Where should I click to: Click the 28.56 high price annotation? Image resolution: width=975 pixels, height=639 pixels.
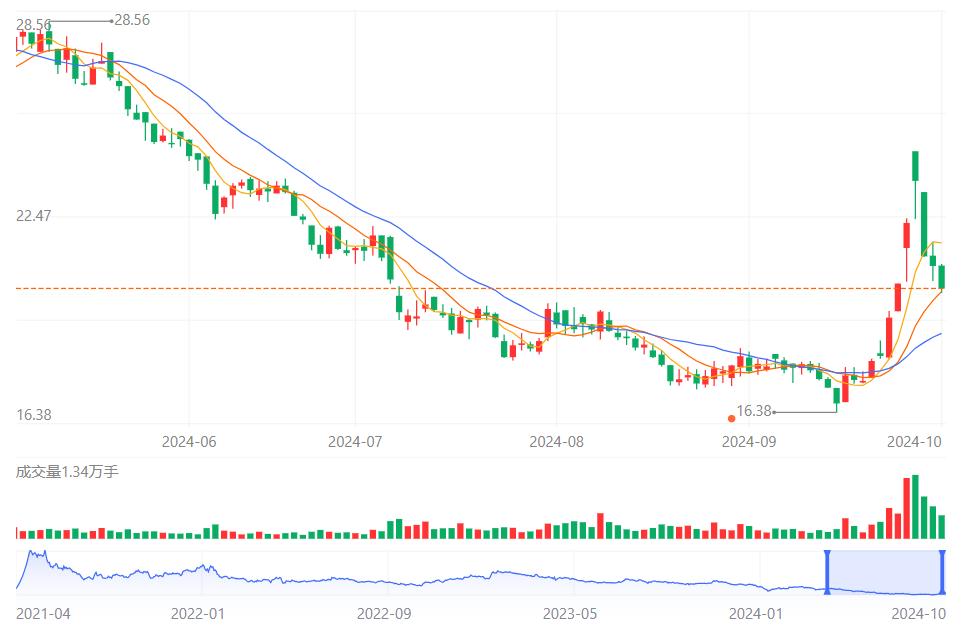coord(132,20)
